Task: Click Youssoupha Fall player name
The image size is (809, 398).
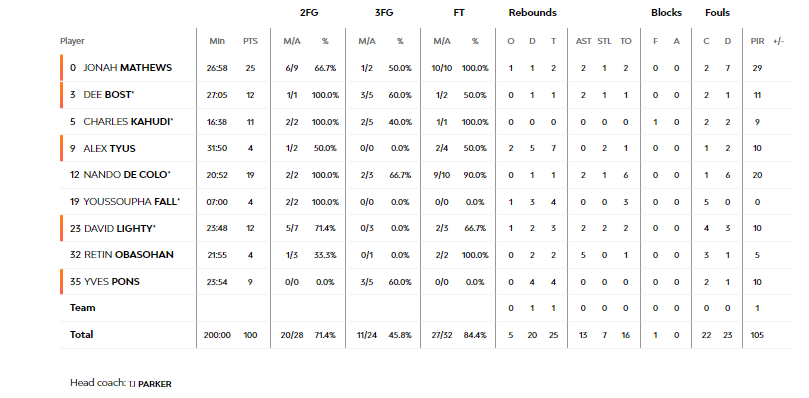Action: click(132, 202)
